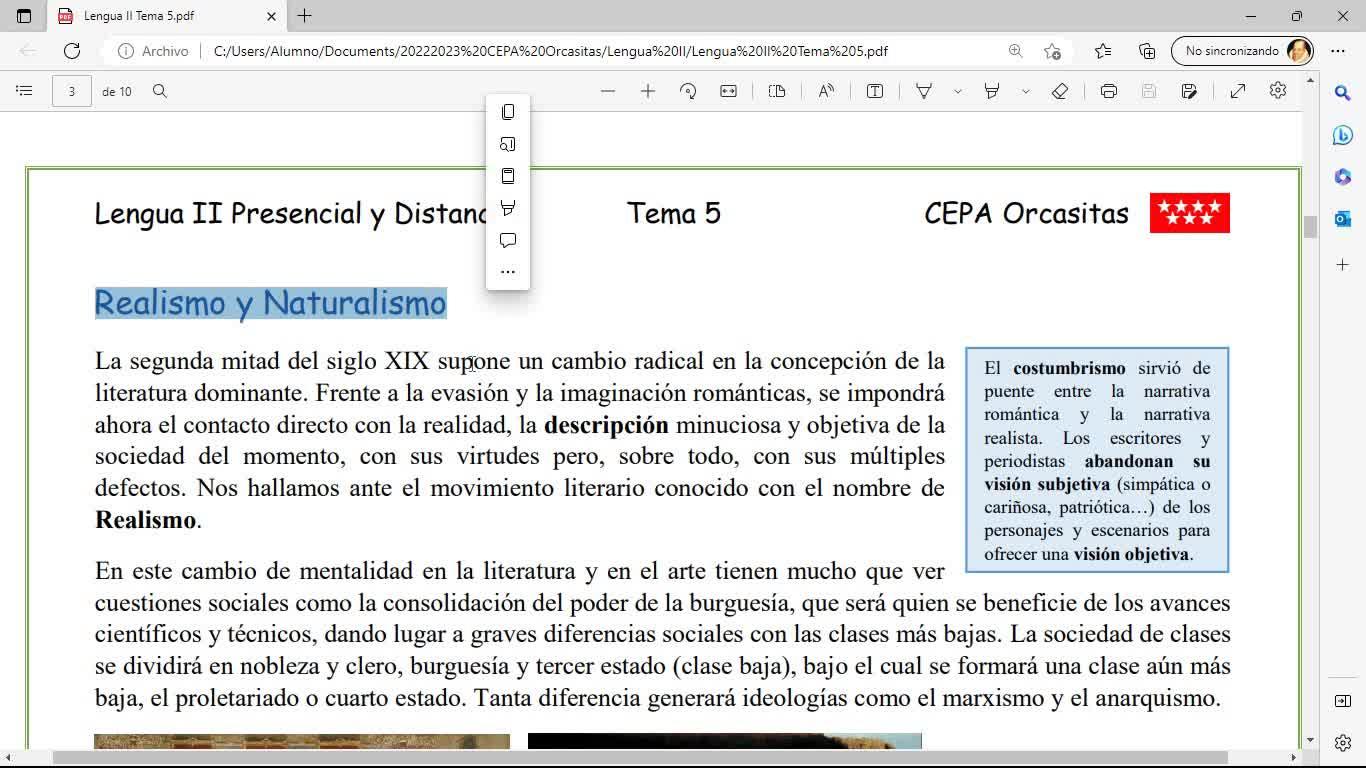Copy selected text from the floating menu

(508, 112)
